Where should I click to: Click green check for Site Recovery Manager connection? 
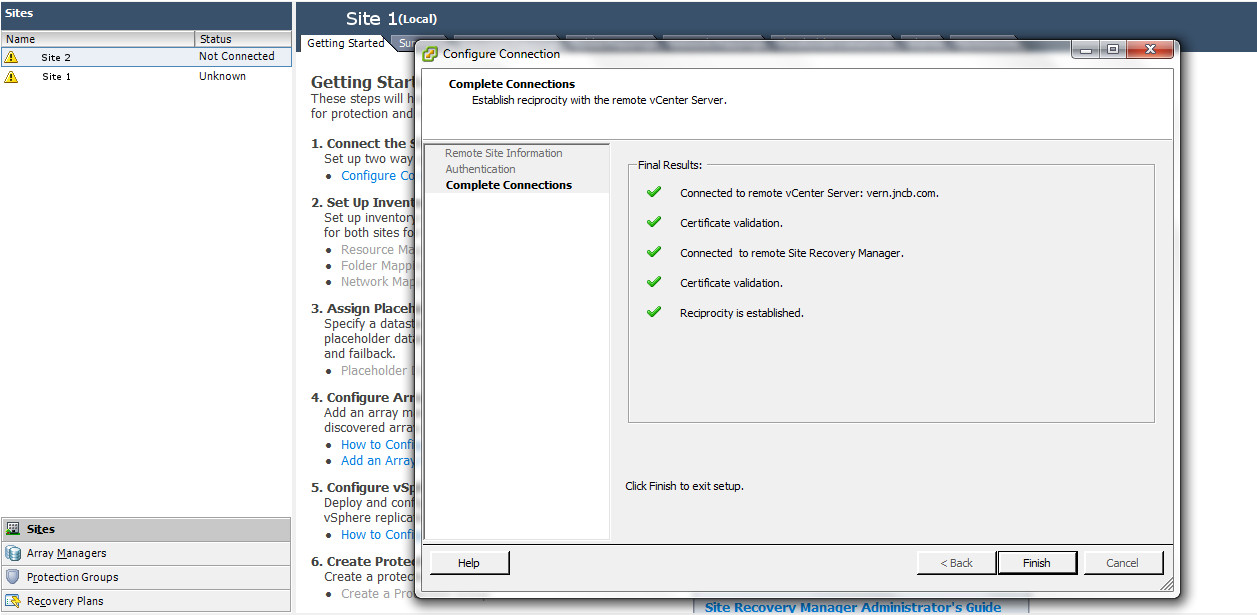tap(654, 252)
